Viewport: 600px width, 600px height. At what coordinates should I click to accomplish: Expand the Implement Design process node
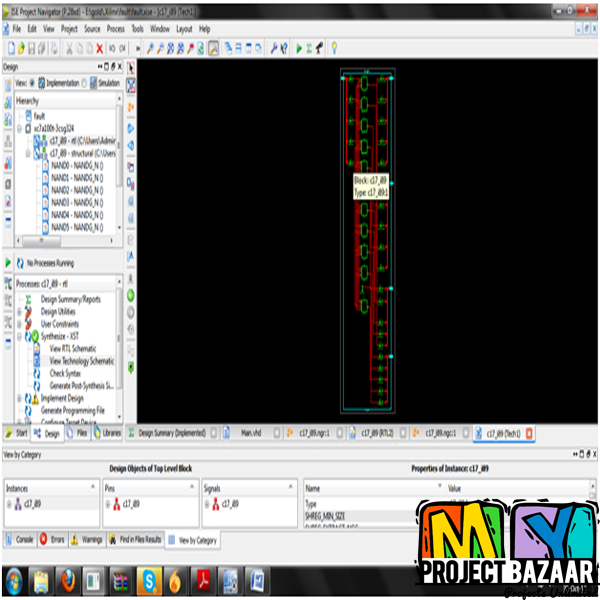point(19,398)
